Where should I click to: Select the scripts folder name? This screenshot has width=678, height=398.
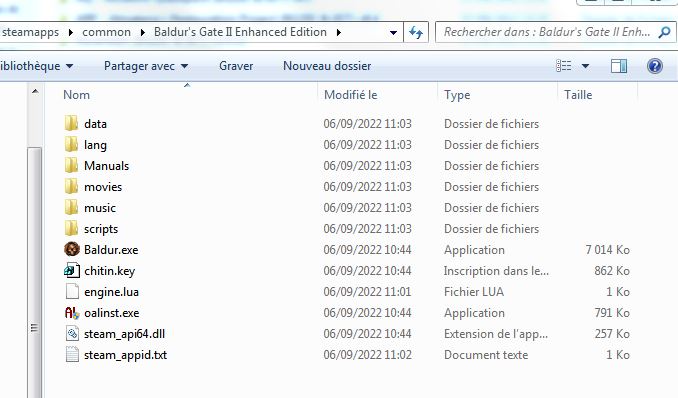tap(101, 229)
